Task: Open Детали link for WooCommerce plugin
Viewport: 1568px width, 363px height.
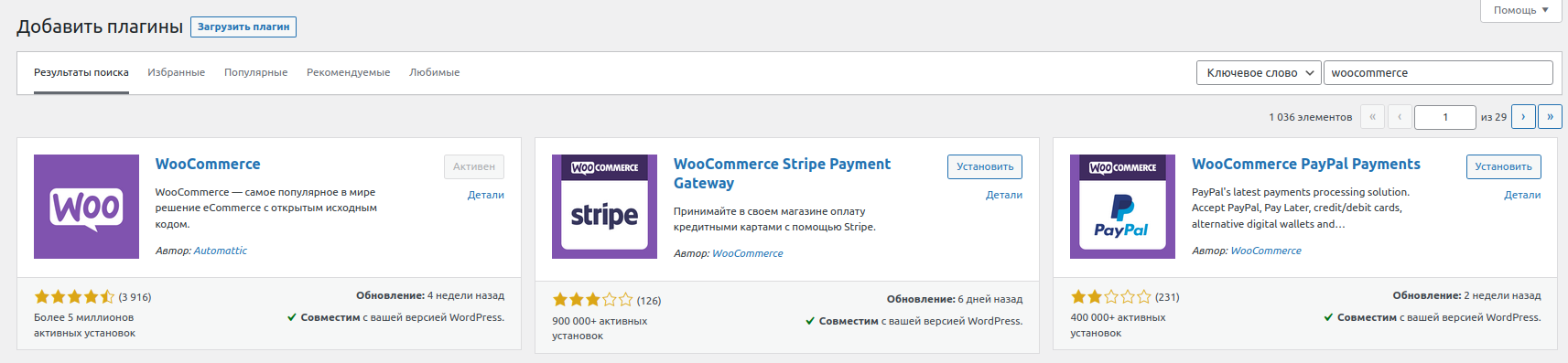Action: (485, 195)
